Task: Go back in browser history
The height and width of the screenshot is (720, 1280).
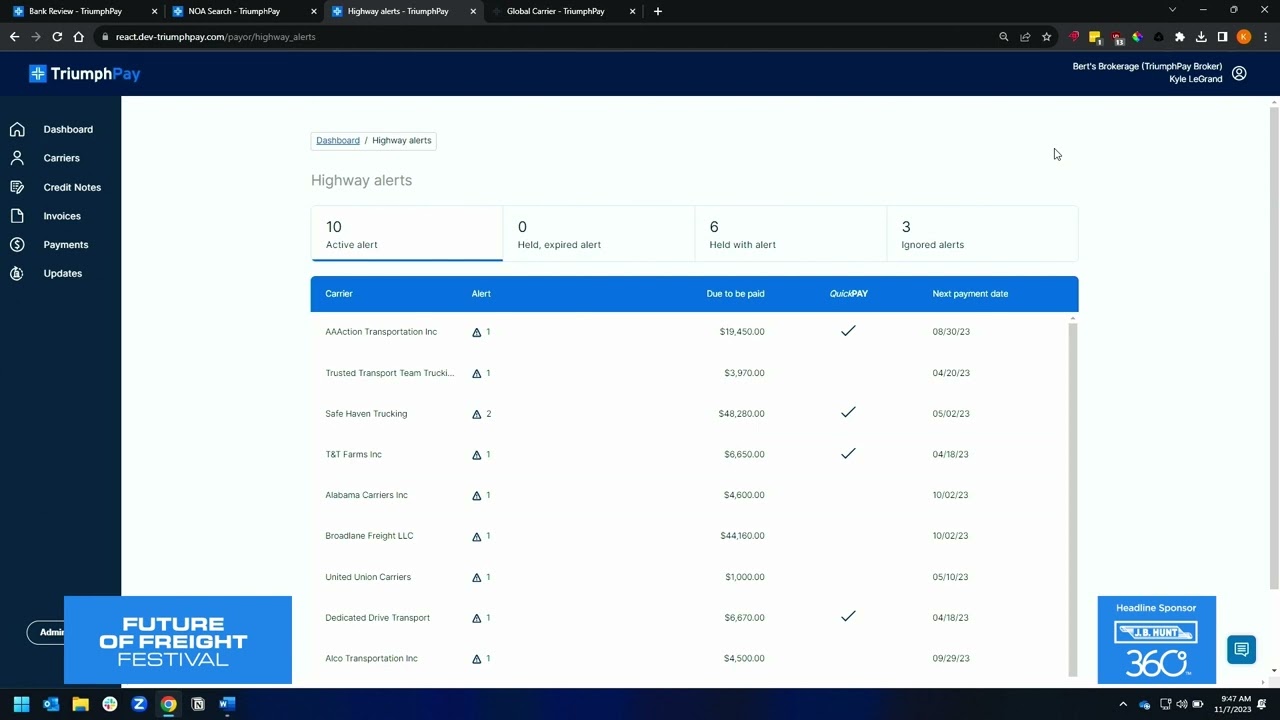Action: (14, 37)
